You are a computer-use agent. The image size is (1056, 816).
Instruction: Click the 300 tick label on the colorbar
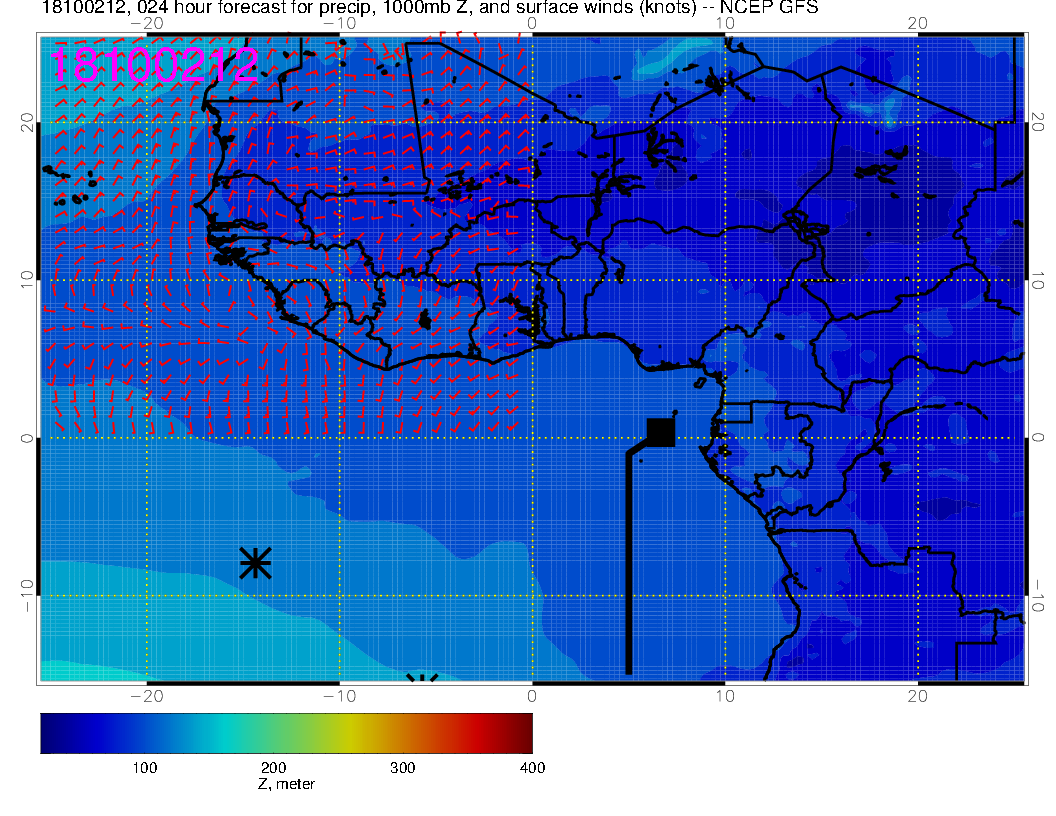(x=403, y=768)
